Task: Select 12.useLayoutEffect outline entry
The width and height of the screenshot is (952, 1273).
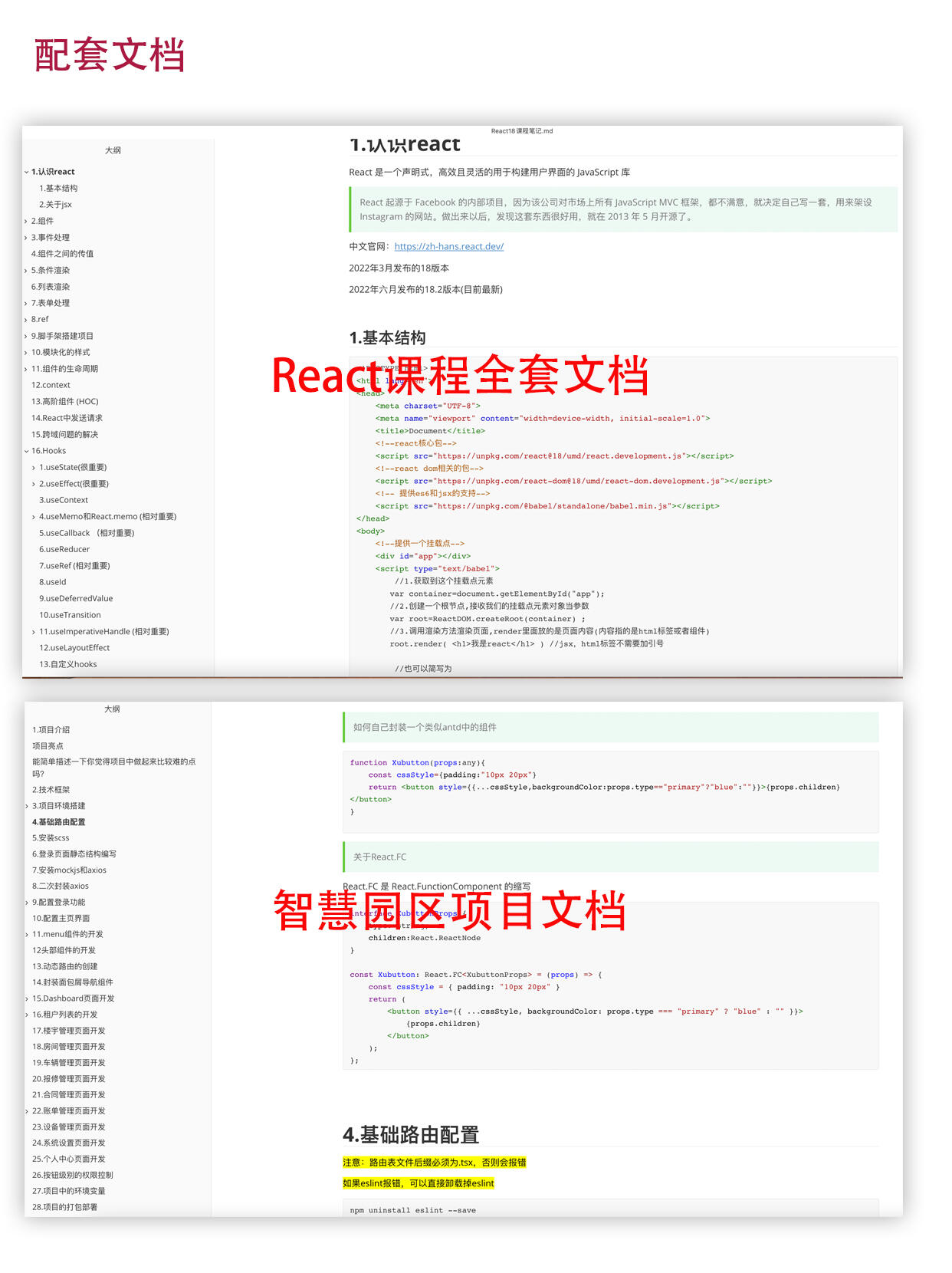Action: [74, 648]
